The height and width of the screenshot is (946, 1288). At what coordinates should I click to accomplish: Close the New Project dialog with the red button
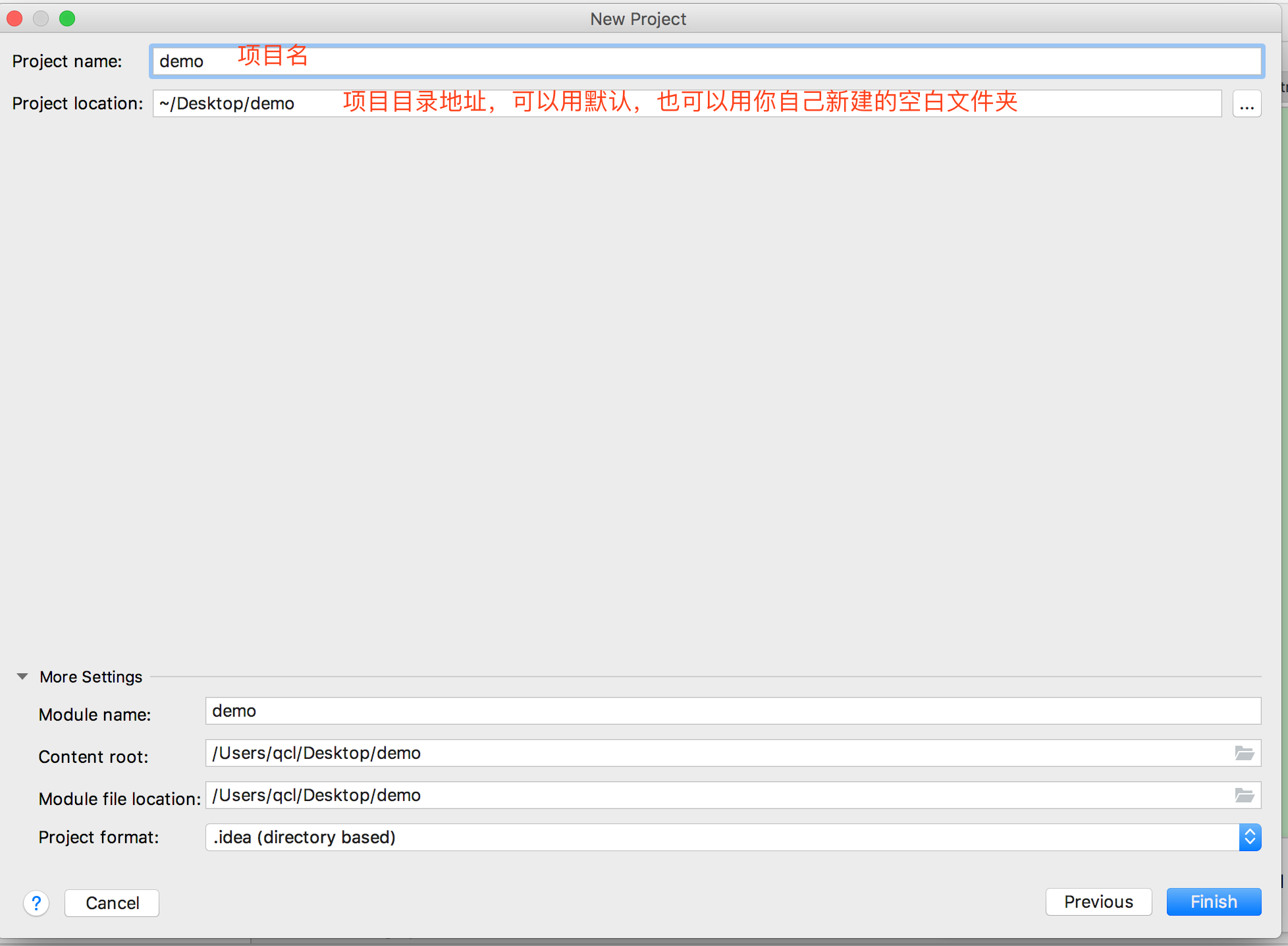[14, 18]
